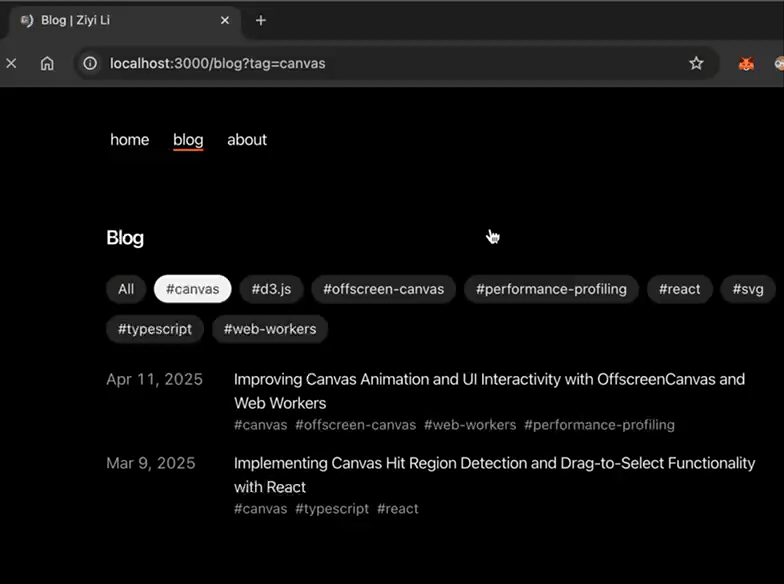784x584 pixels.
Task: Bookmark this page with the star icon
Action: click(x=696, y=64)
